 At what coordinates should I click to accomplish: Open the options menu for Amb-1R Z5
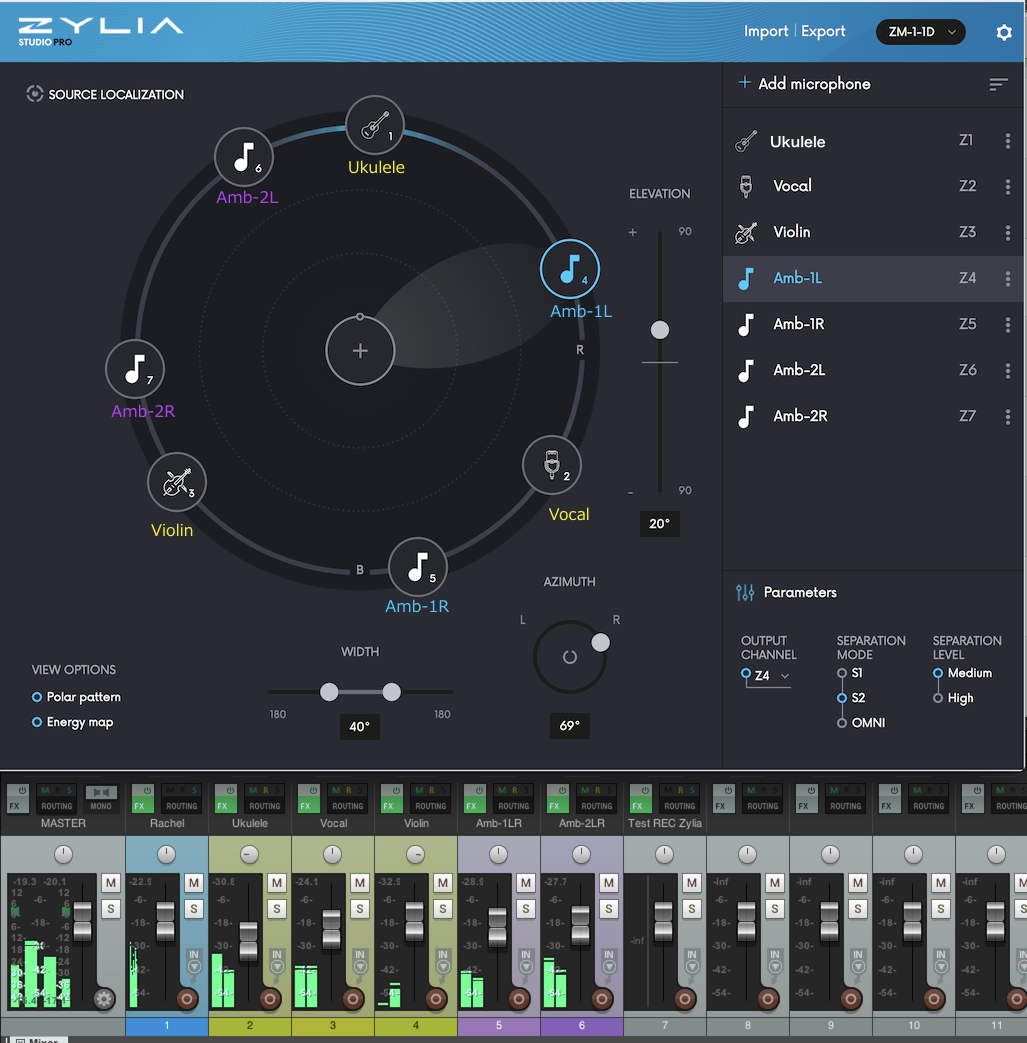coord(1008,325)
